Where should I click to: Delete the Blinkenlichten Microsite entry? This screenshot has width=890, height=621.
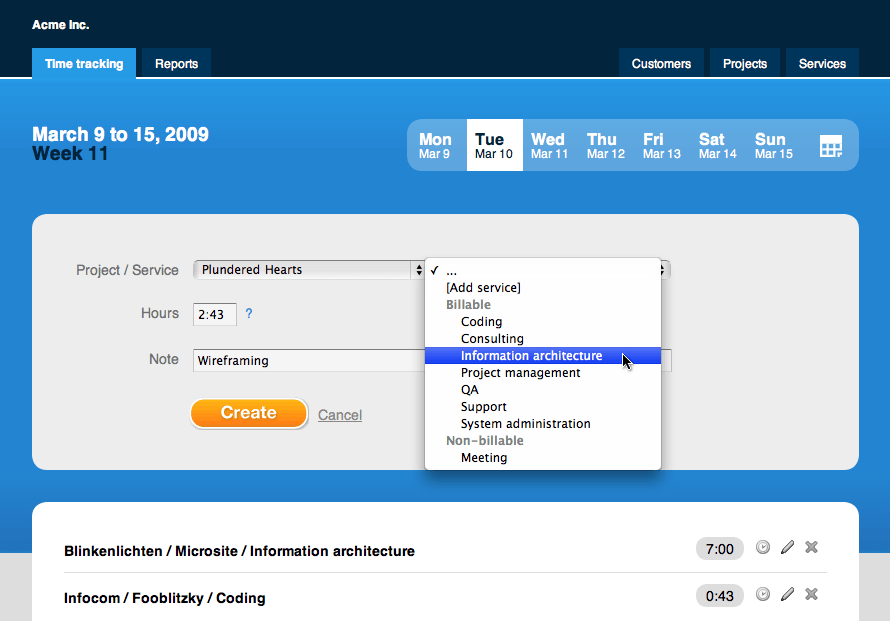812,547
